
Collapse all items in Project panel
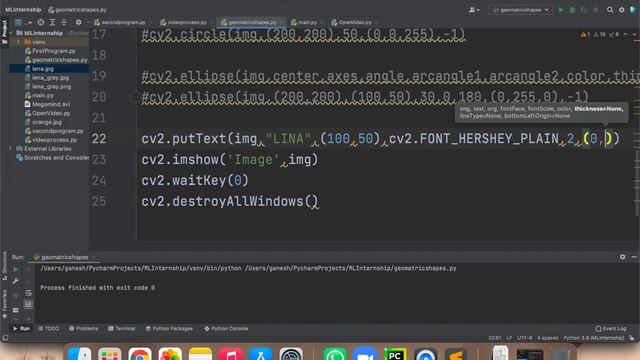(64, 22)
